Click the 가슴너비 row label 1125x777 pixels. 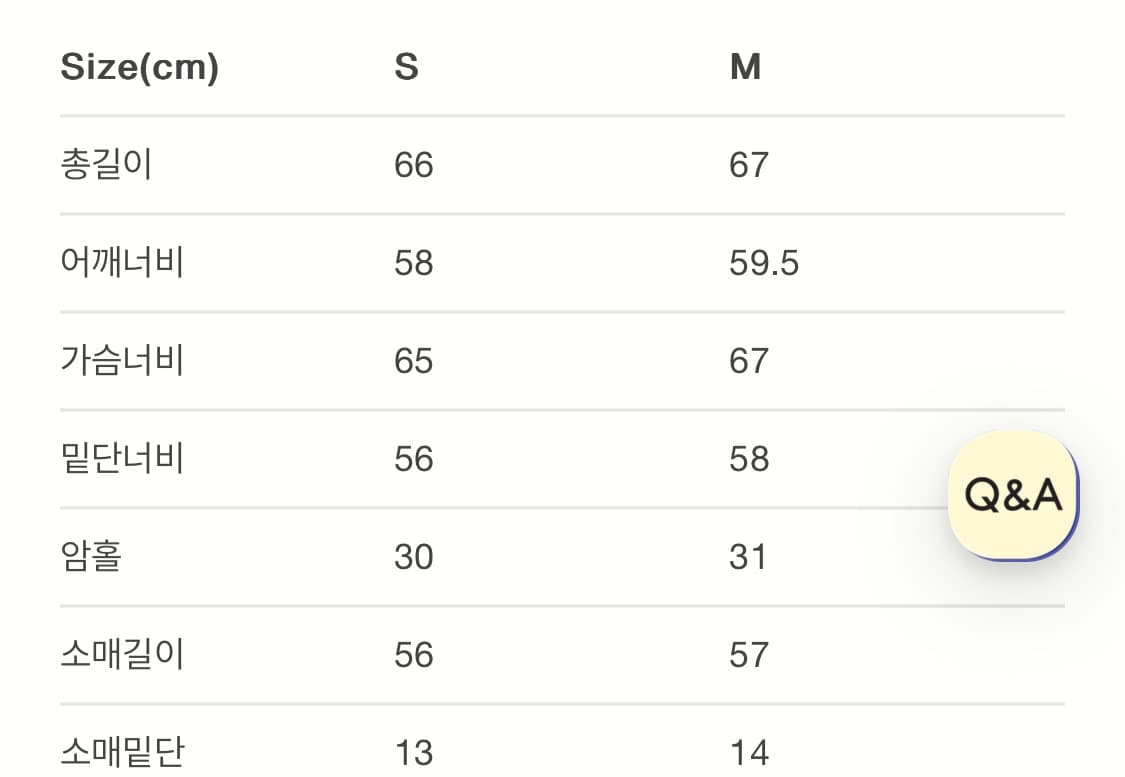click(x=122, y=360)
